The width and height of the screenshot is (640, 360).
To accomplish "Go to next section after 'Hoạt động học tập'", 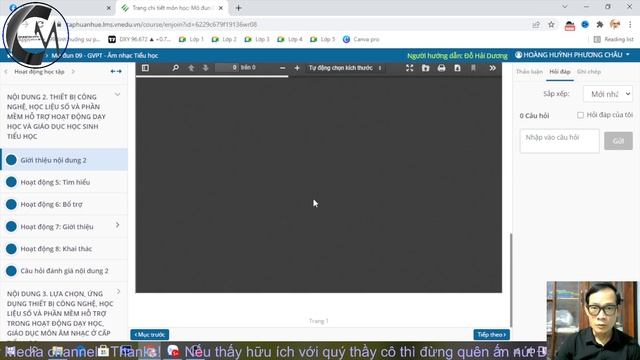I will [73, 71].
